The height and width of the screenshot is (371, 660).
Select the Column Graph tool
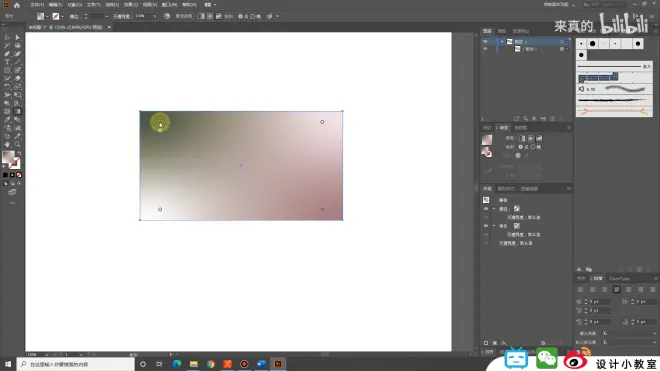click(18, 128)
